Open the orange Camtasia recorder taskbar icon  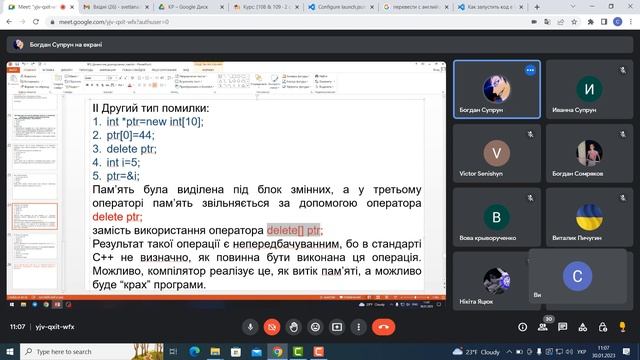pos(318,351)
